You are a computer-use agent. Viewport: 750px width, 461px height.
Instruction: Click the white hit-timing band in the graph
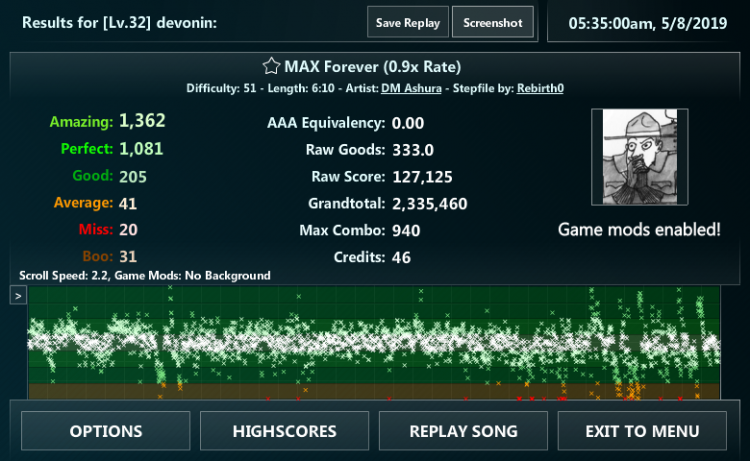370,342
